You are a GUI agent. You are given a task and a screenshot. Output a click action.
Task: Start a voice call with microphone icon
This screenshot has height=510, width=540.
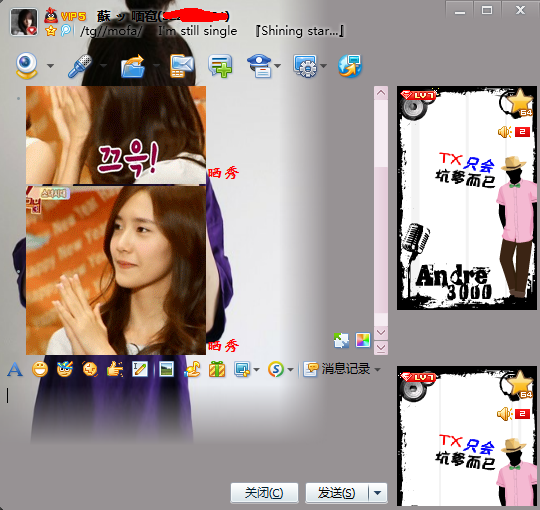coord(80,65)
